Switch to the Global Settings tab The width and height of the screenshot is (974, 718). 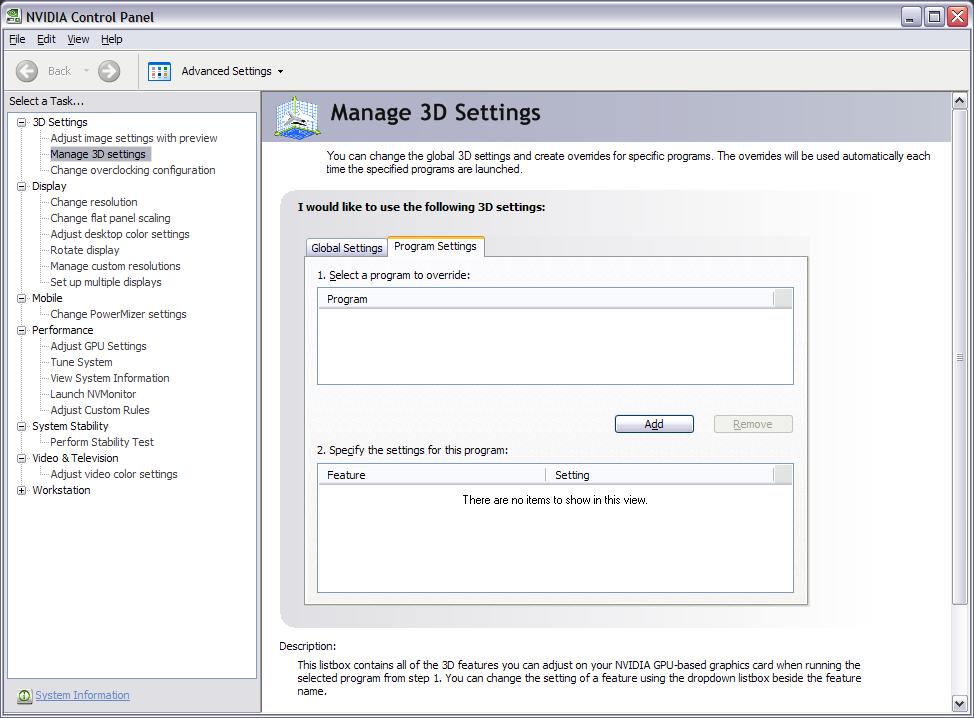(347, 248)
